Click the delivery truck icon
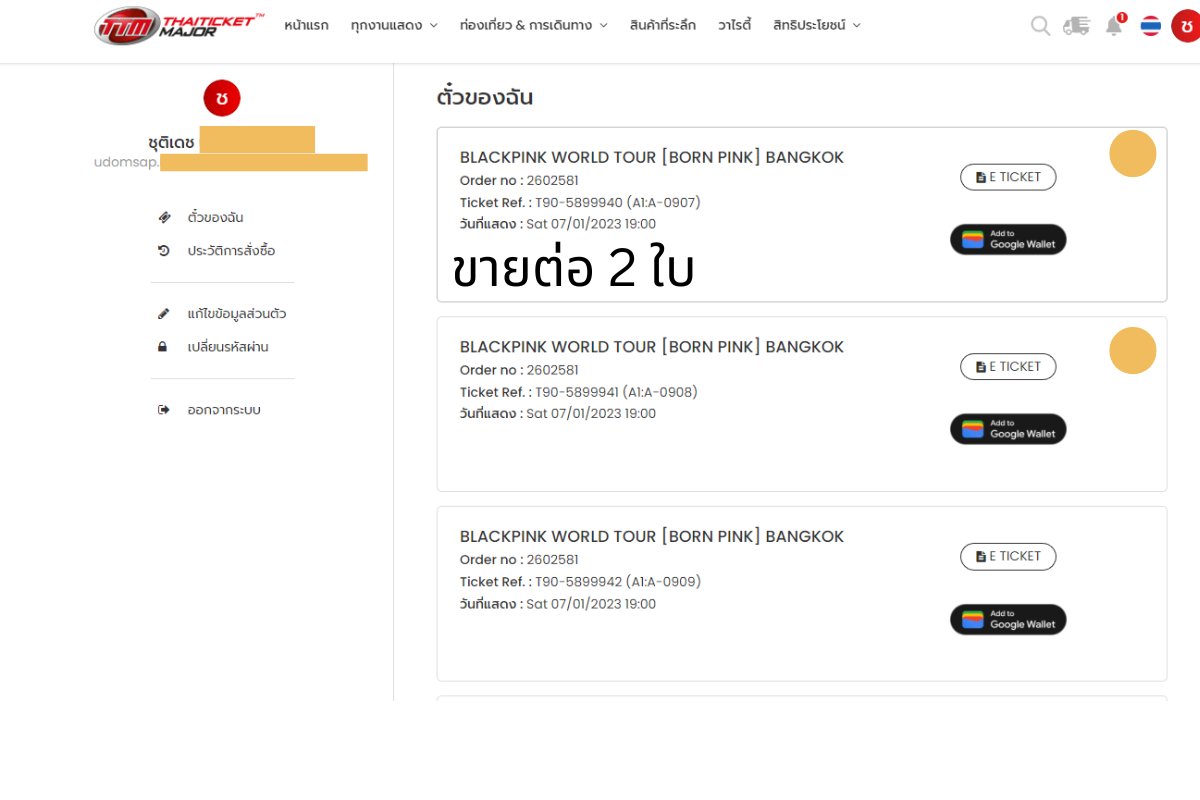This screenshot has height=800, width=1200. coord(1076,26)
